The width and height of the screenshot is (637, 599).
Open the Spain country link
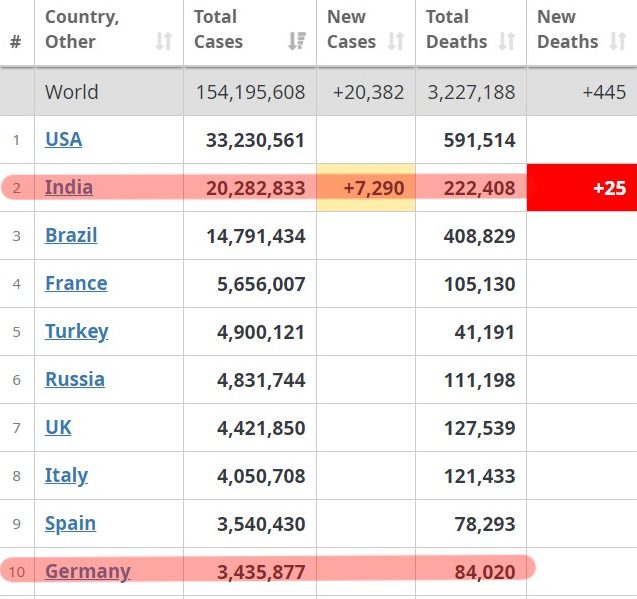pos(70,523)
